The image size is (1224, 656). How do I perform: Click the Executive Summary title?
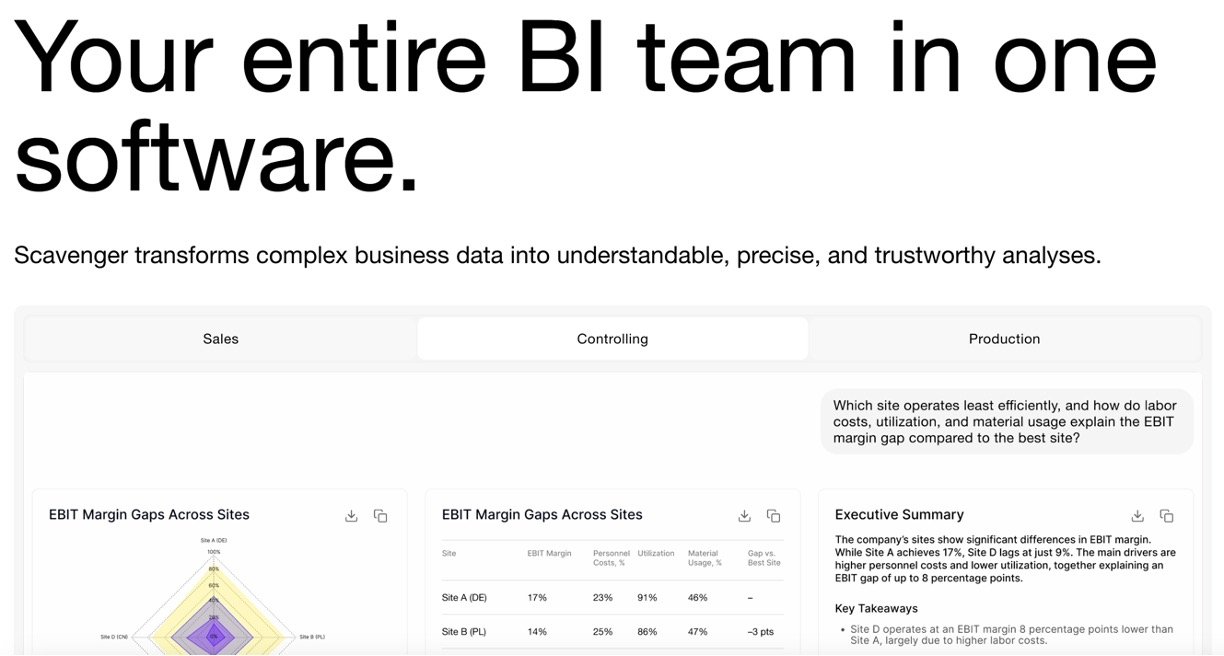pos(899,515)
